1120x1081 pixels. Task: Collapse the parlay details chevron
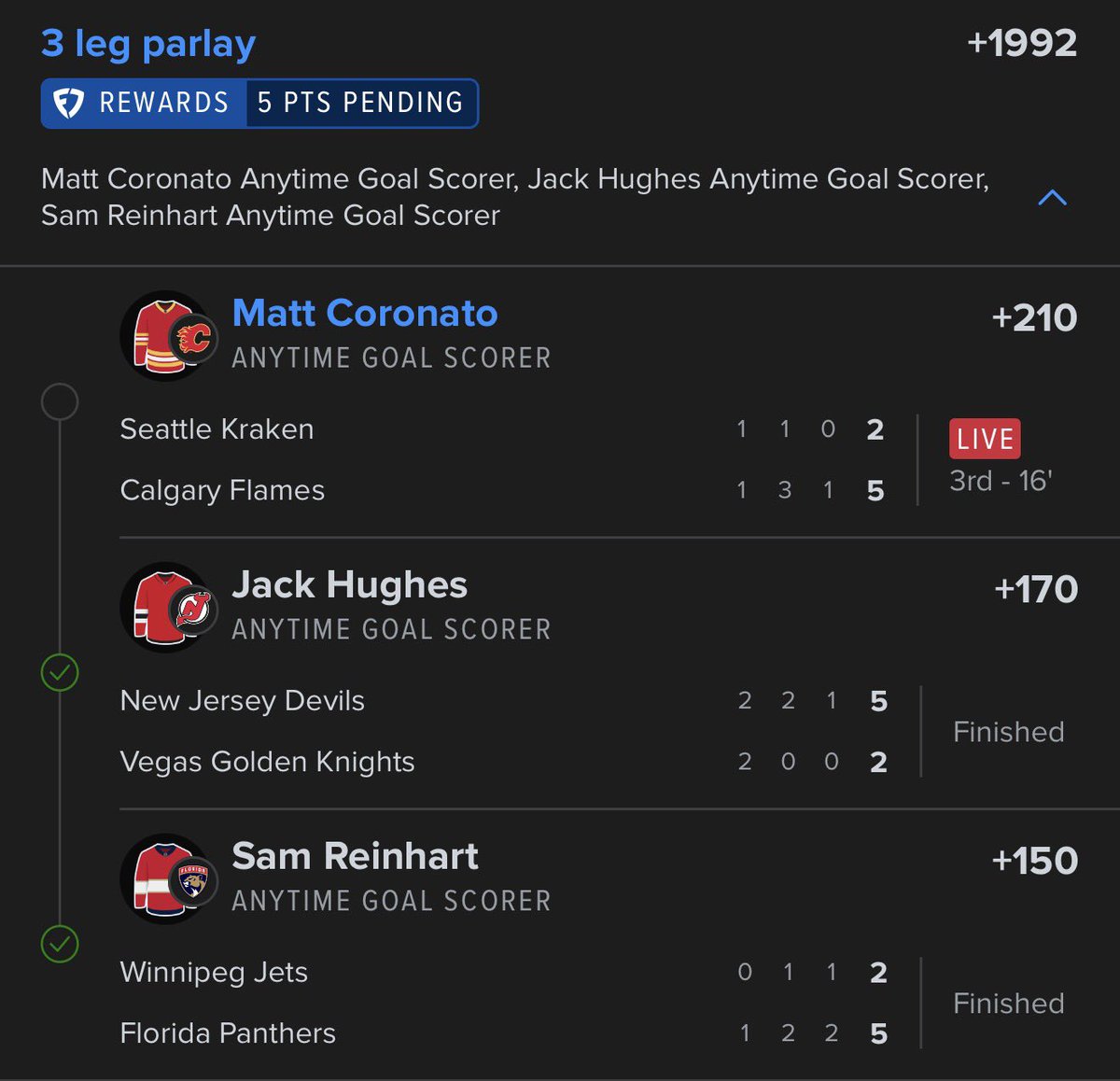point(1052,197)
